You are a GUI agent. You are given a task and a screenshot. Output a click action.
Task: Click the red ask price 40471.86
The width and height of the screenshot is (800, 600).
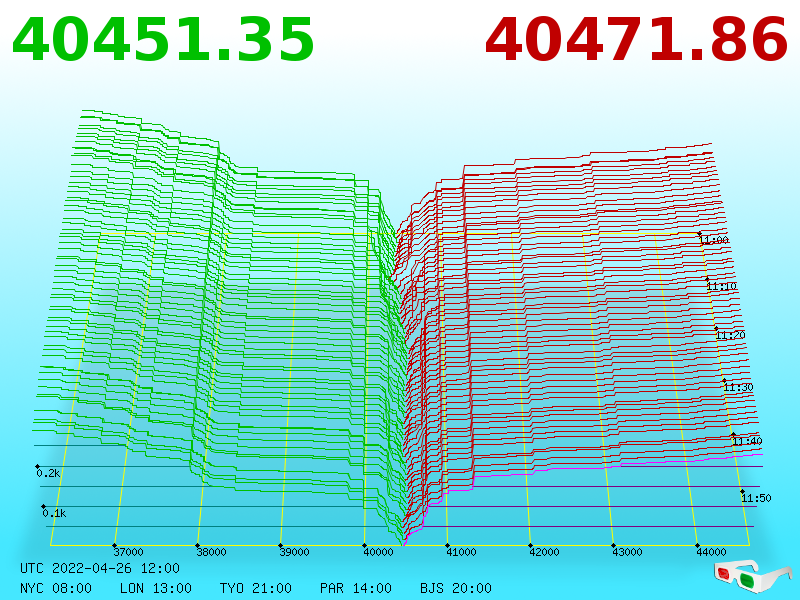coord(636,40)
